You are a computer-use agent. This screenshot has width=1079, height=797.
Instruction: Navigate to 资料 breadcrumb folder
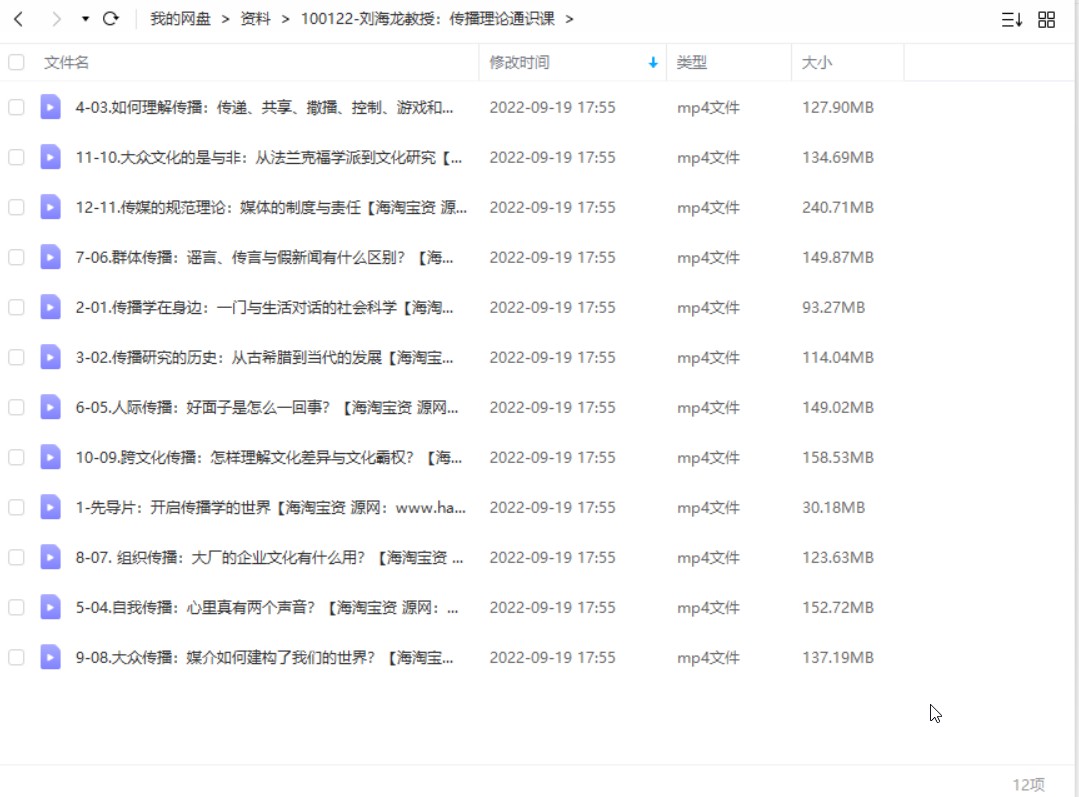click(x=255, y=19)
